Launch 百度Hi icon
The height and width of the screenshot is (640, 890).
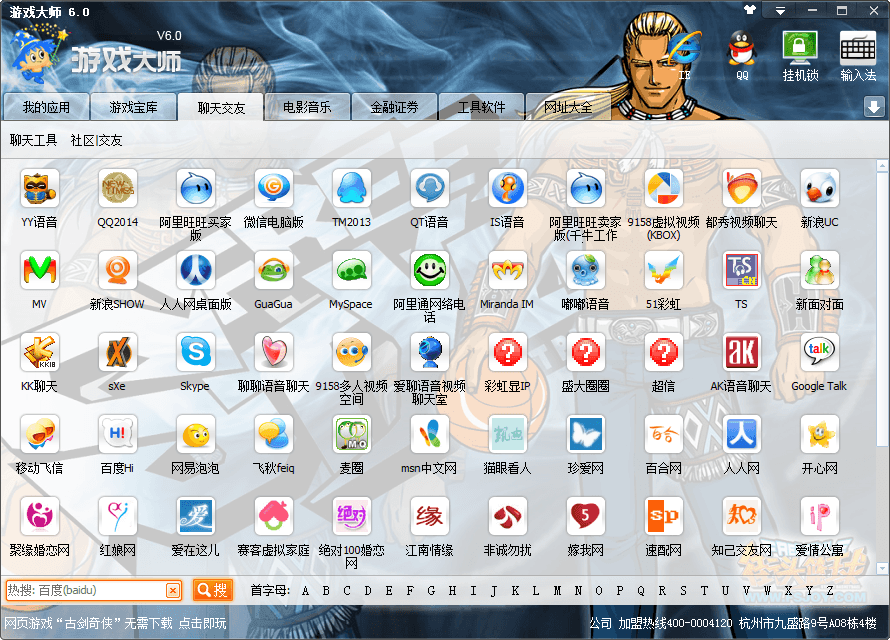[x=117, y=434]
